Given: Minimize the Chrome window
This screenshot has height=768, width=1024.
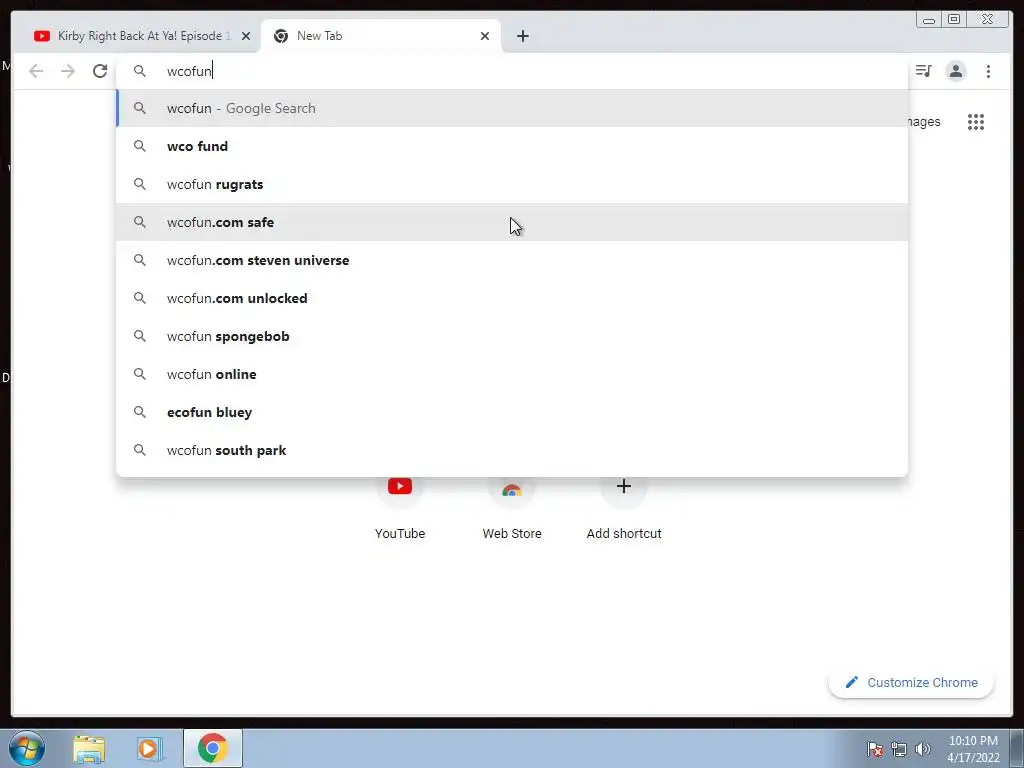Looking at the screenshot, I should (x=929, y=20).
